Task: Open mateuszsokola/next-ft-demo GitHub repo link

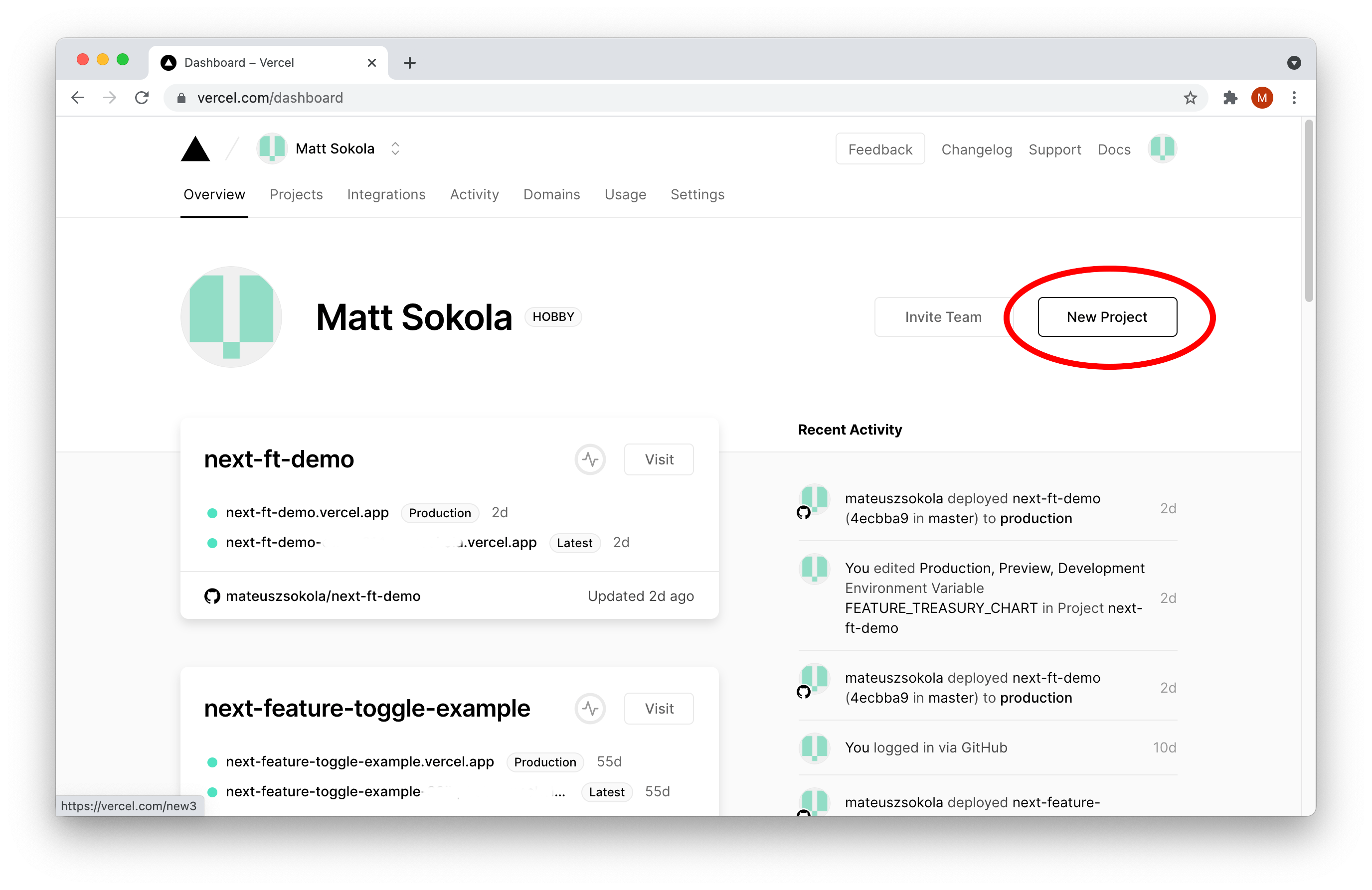Action: point(323,596)
